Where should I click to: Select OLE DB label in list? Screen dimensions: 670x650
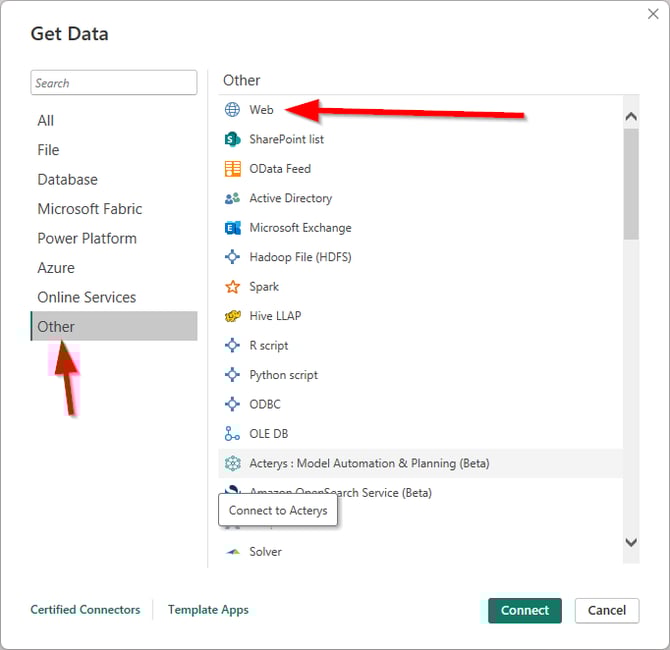pos(269,434)
